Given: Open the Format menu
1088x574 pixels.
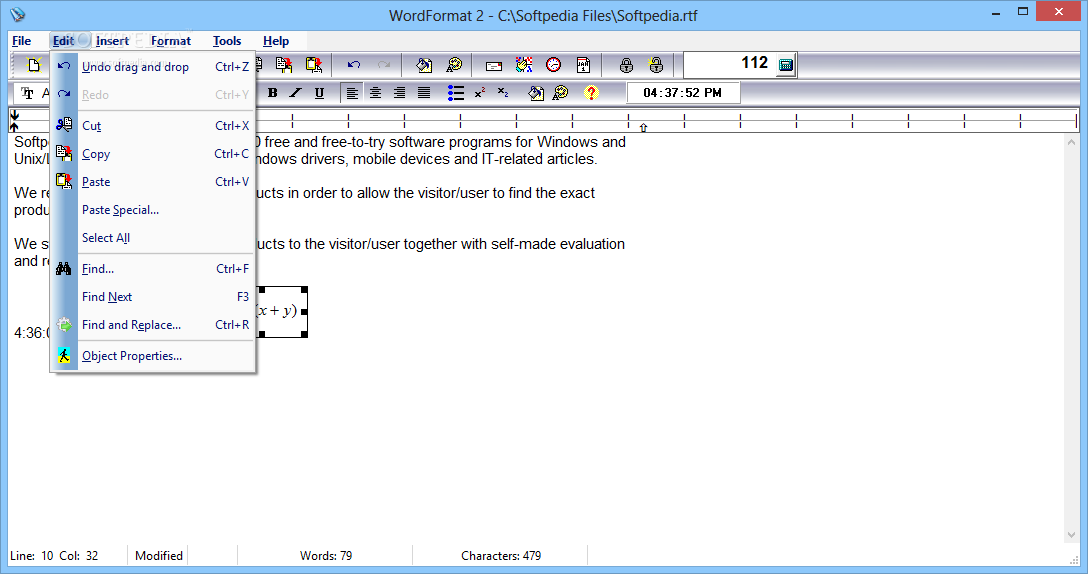Looking at the screenshot, I should click(171, 41).
